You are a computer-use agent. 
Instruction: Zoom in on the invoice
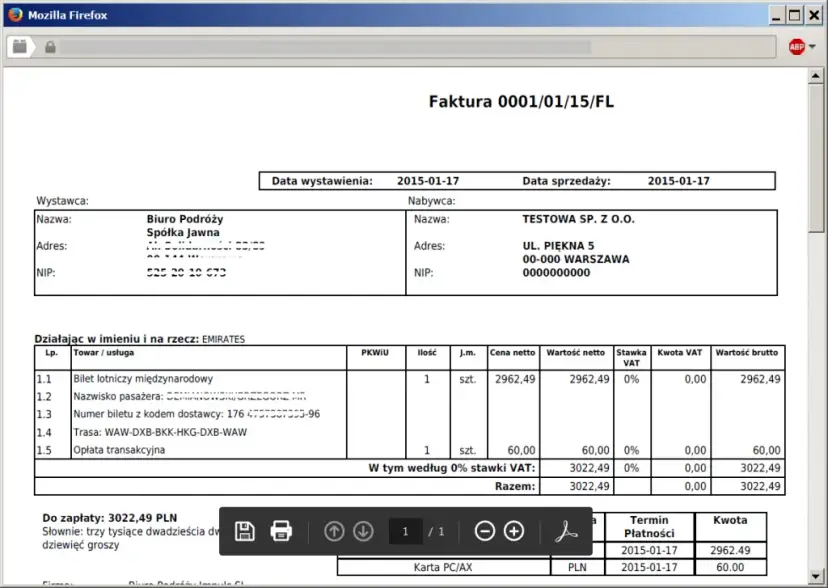coord(513,530)
